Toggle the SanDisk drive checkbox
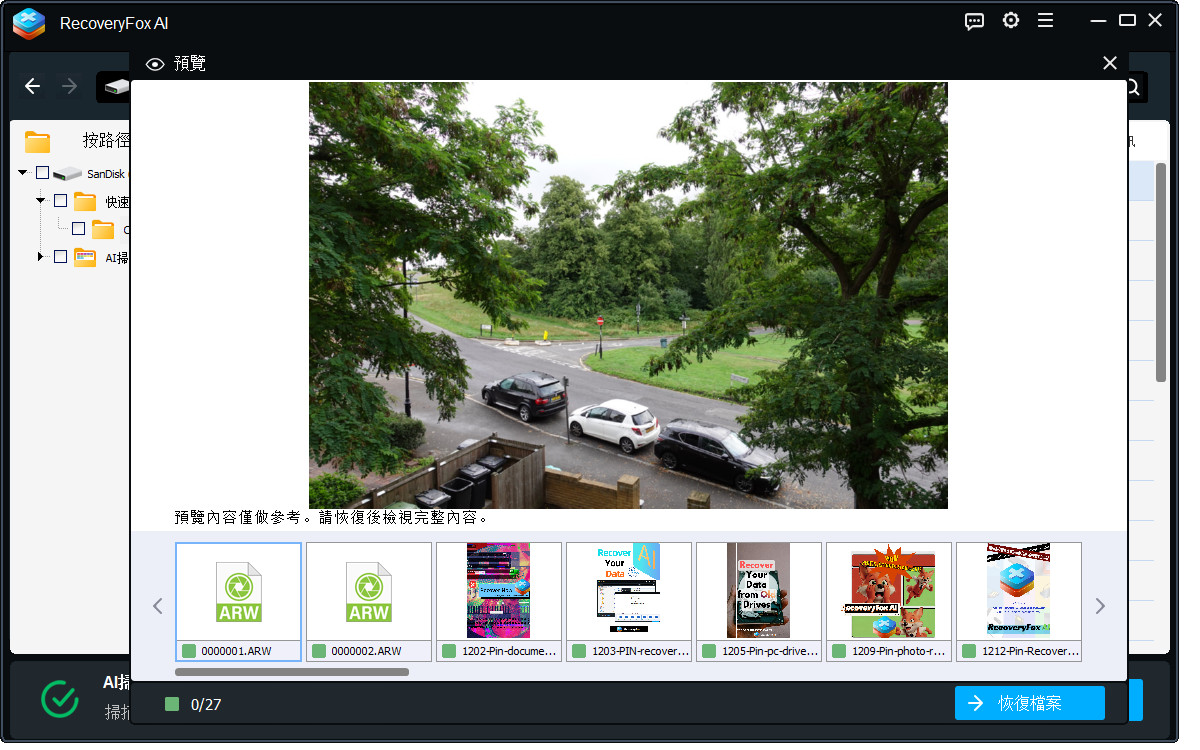Screen dimensions: 1200x750 [x=42, y=173]
